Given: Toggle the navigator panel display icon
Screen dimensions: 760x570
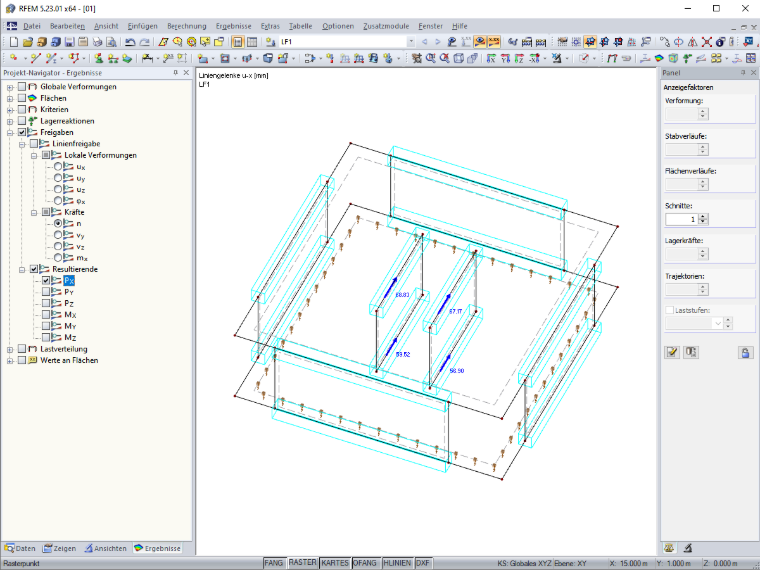Looking at the screenshot, I should (238, 42).
